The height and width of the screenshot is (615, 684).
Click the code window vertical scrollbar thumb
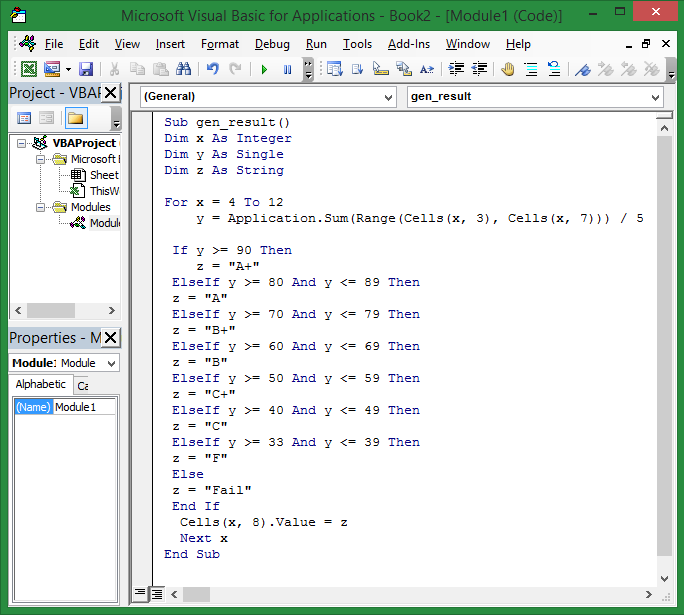tap(664, 345)
